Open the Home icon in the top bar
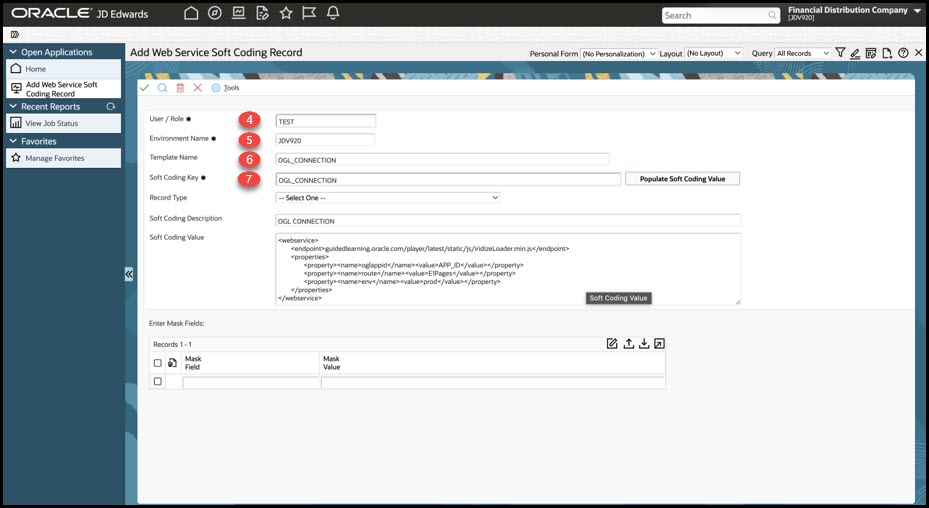 click(191, 13)
